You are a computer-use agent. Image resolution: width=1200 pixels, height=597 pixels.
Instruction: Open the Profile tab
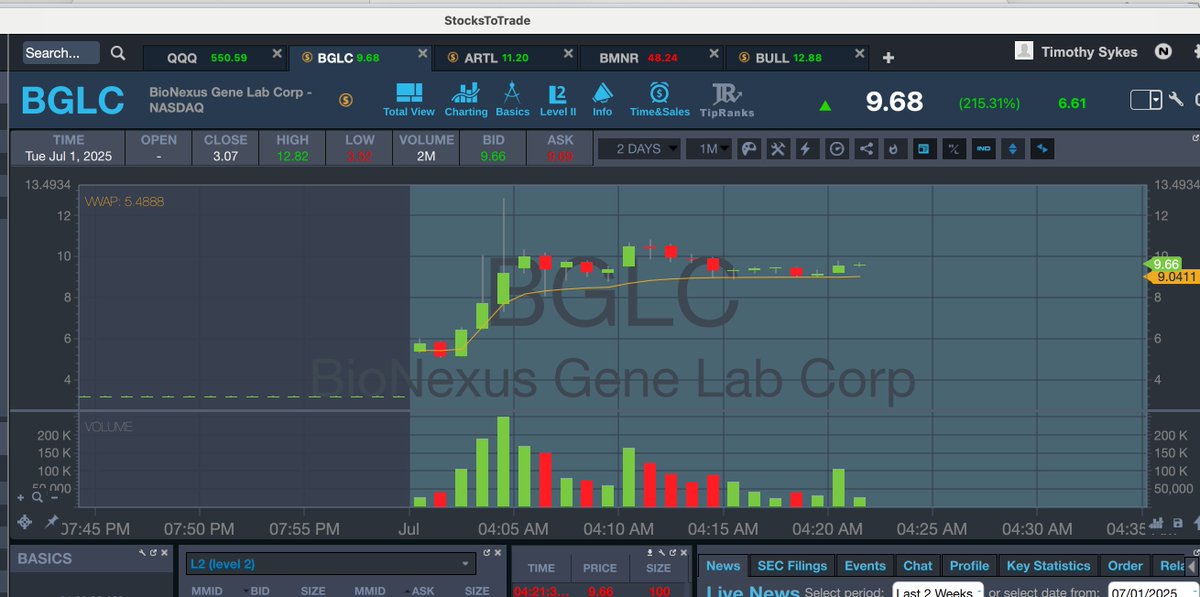point(969,565)
